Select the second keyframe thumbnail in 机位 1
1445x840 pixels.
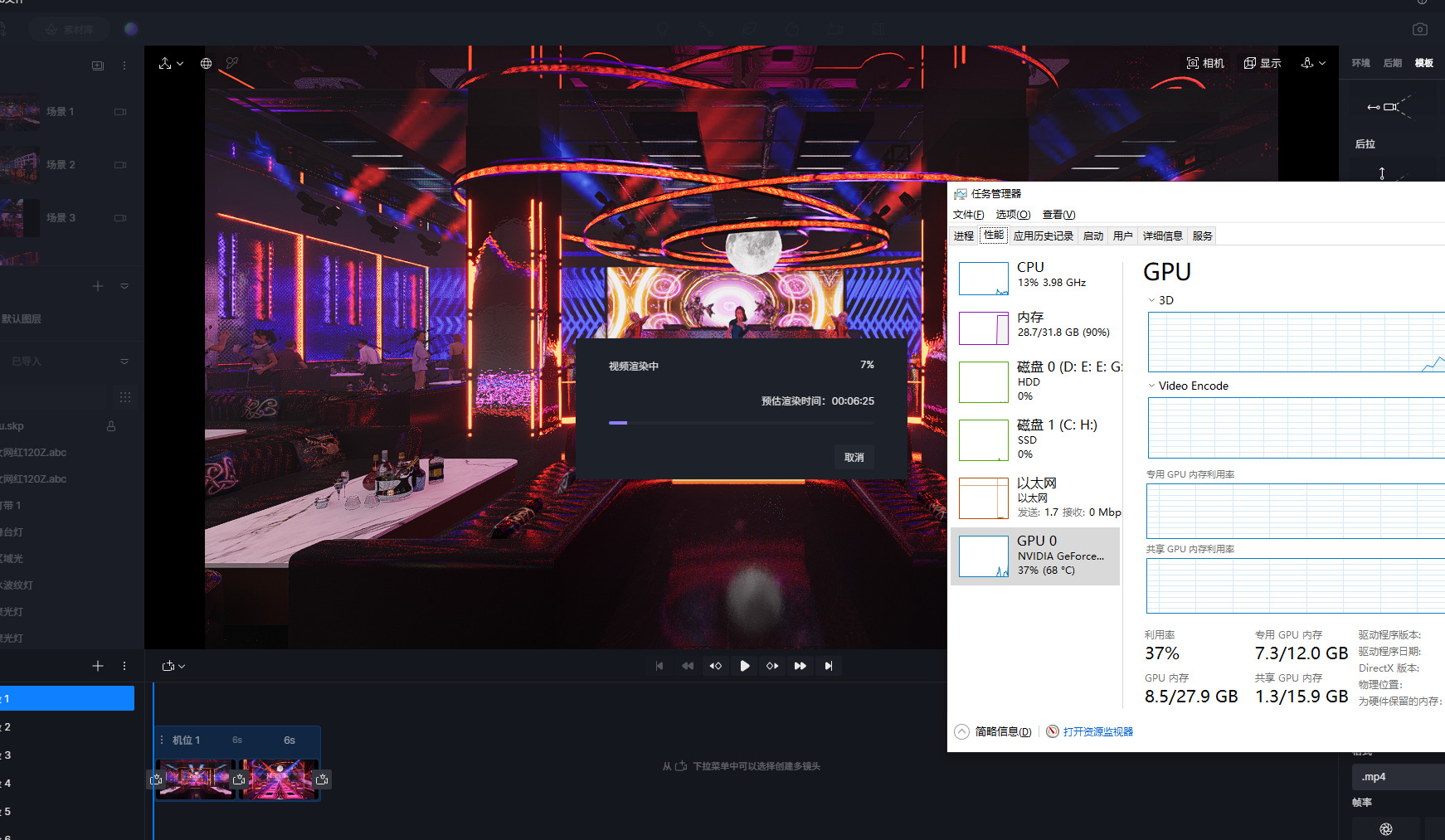pos(279,779)
